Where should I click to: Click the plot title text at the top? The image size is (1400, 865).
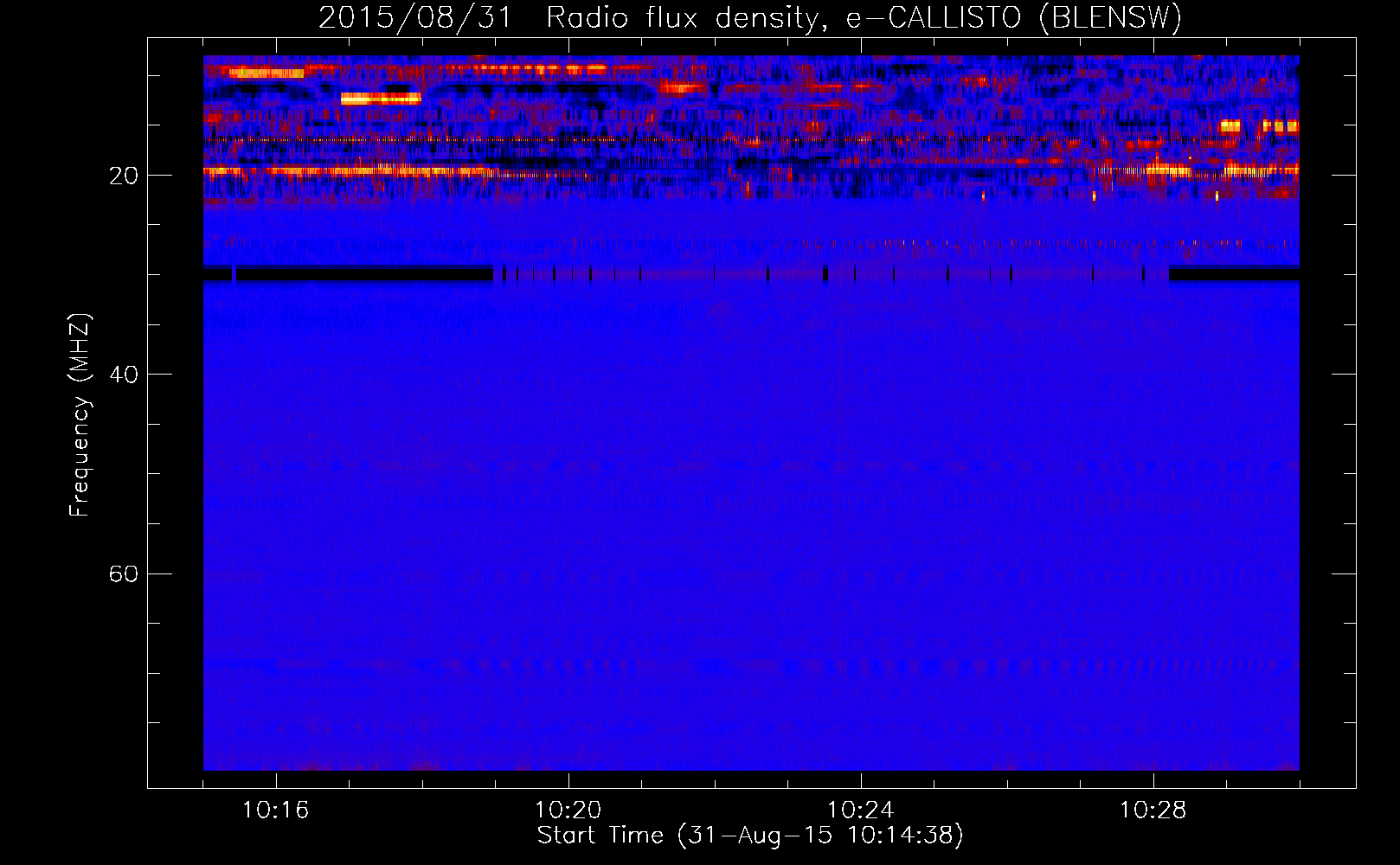pyautogui.click(x=750, y=17)
